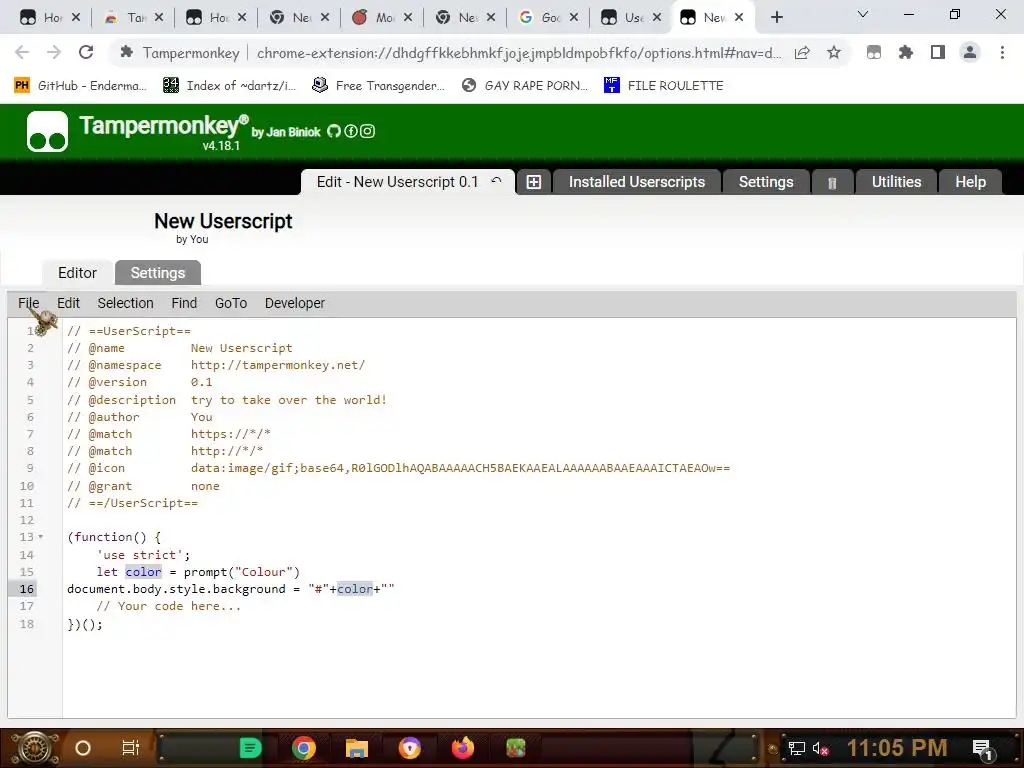1024x768 pixels.
Task: Click the '// Your code here...' comment
Action: tap(168, 605)
